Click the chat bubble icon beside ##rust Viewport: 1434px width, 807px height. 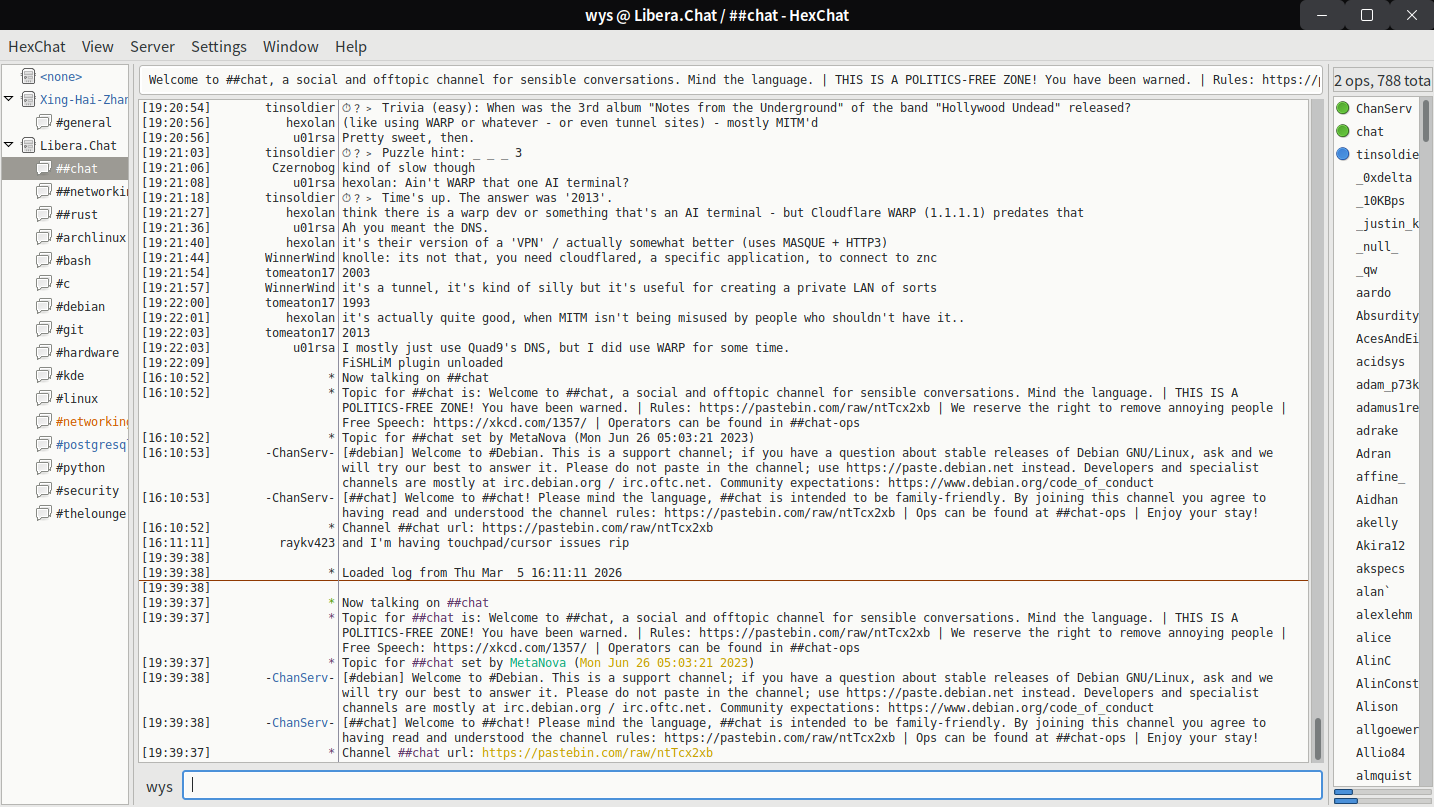(x=43, y=214)
